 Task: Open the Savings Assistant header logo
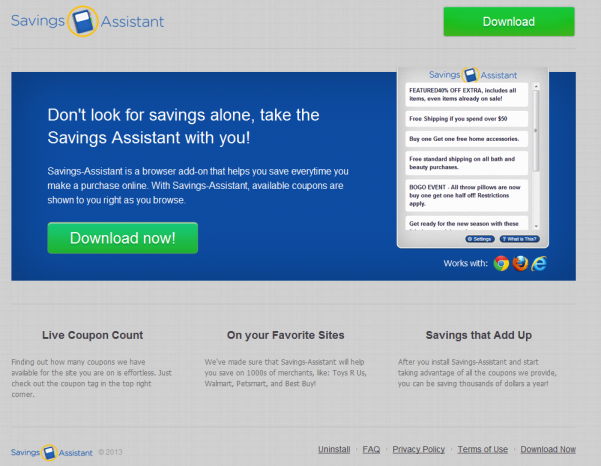pos(87,21)
